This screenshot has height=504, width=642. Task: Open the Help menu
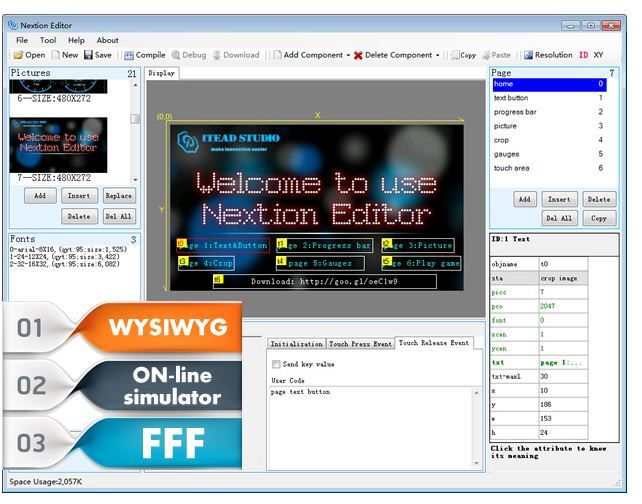(76, 40)
